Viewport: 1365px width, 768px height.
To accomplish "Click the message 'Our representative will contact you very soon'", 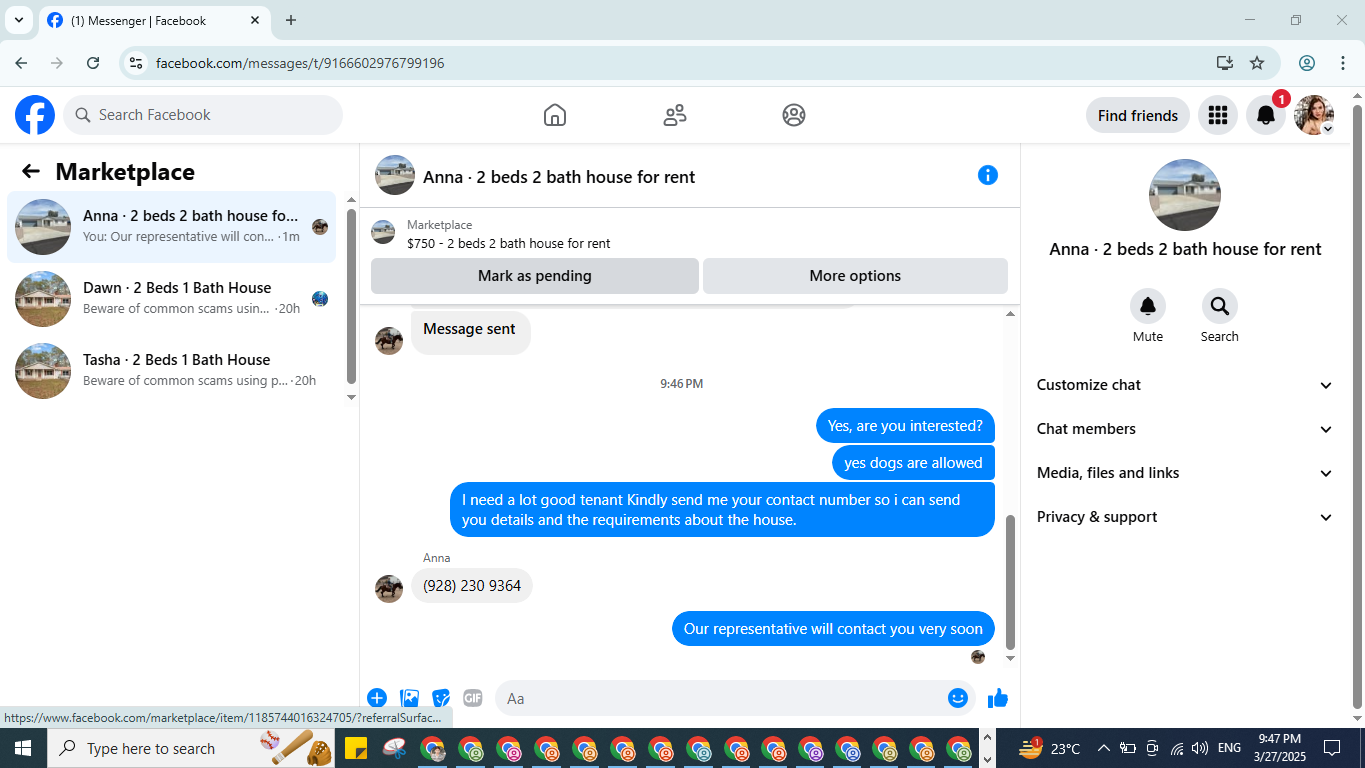I will click(833, 629).
